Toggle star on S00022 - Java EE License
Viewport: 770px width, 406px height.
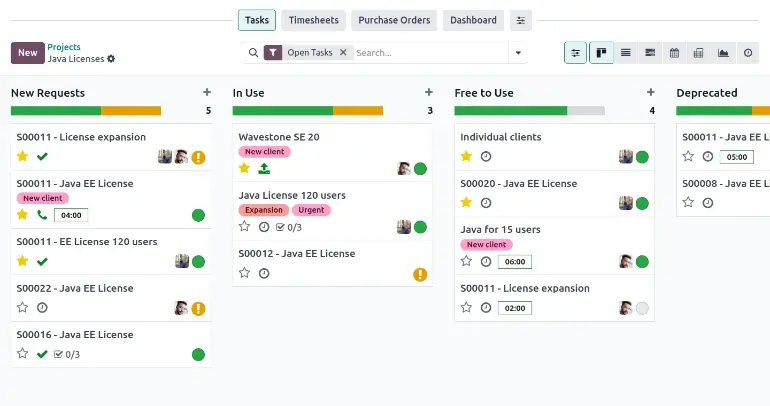[x=22, y=308]
